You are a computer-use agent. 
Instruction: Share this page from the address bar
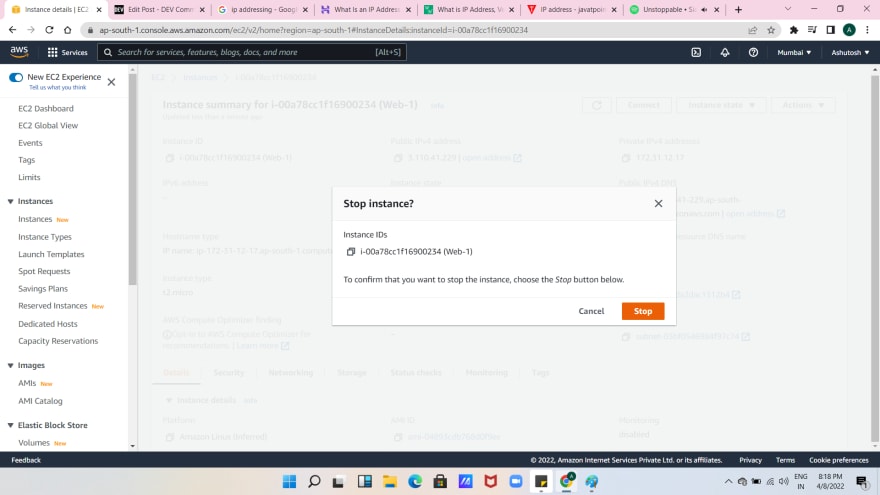coord(753,30)
